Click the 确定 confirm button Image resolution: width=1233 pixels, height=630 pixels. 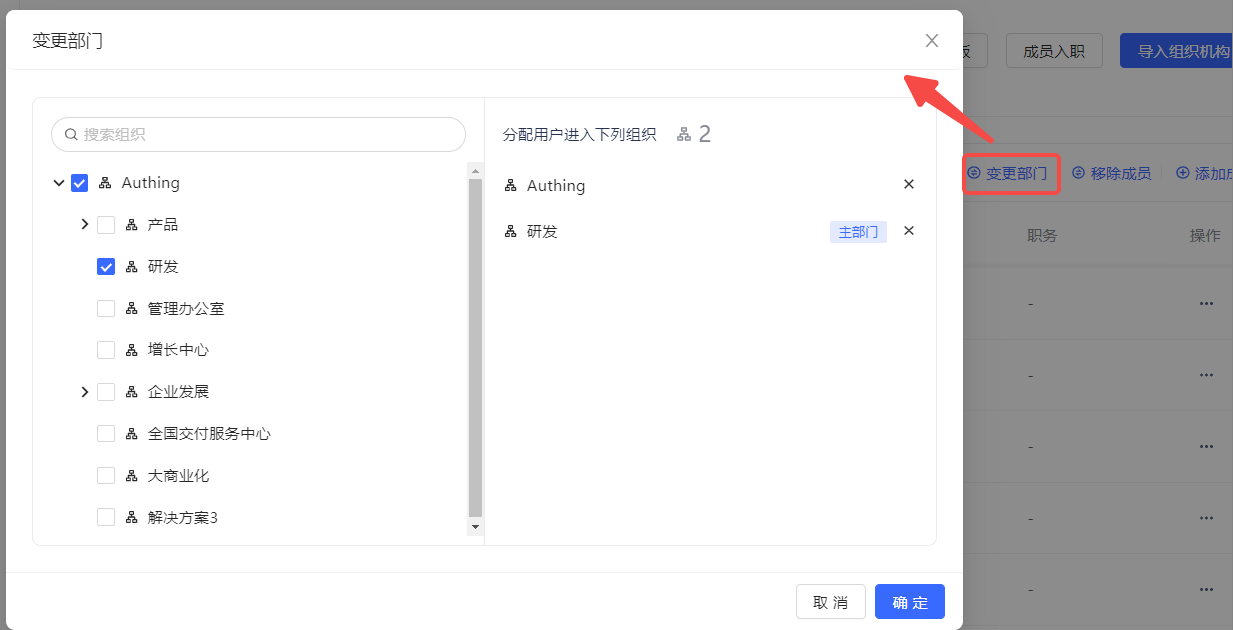coord(909,602)
